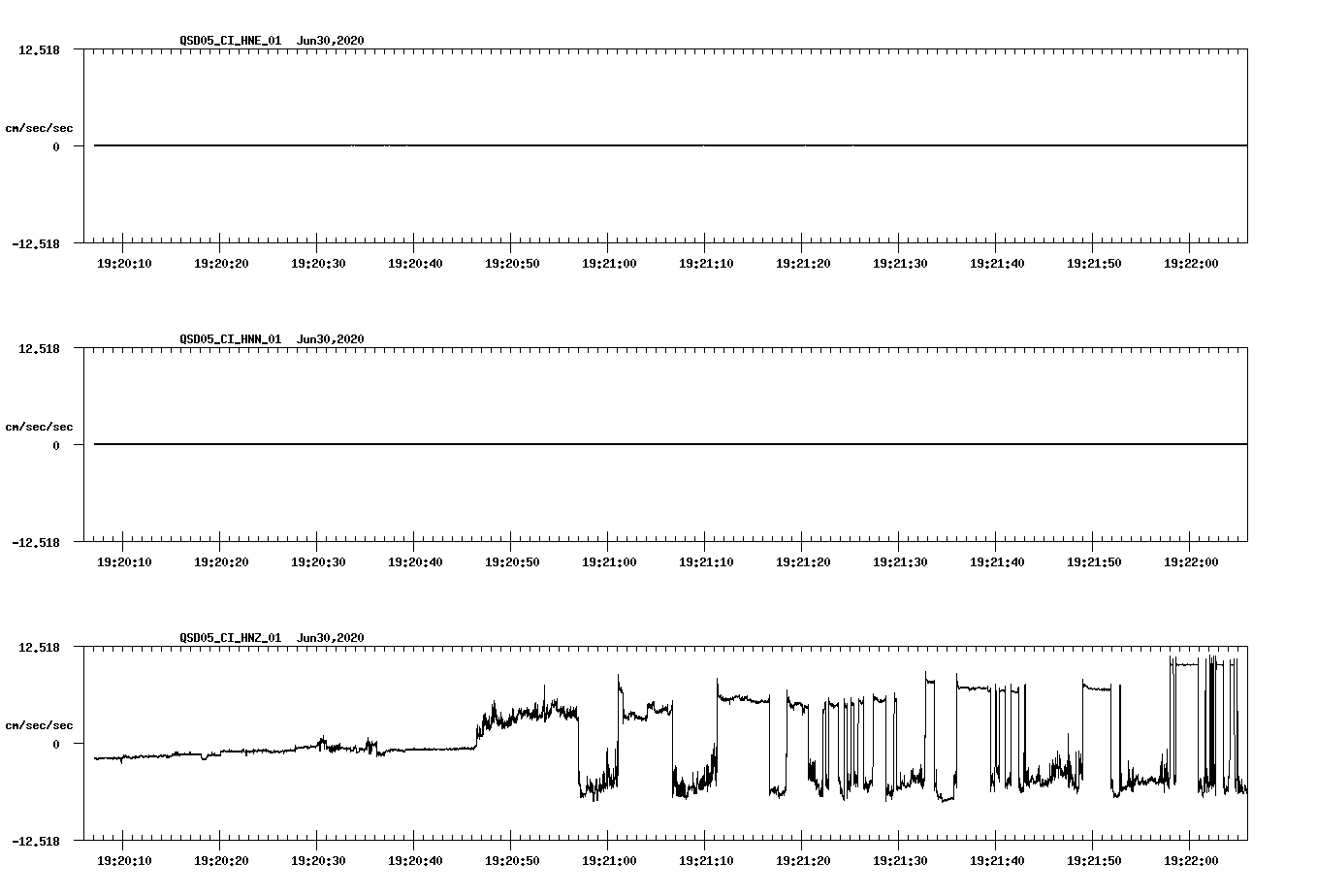
Task: Click the 19:21:20 time label under HNN plot
Action: 803,562
